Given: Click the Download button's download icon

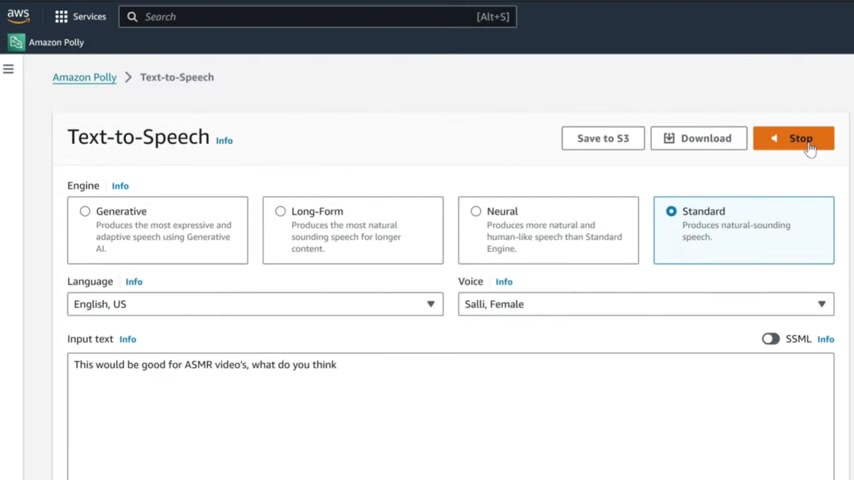Looking at the screenshot, I should tap(669, 138).
